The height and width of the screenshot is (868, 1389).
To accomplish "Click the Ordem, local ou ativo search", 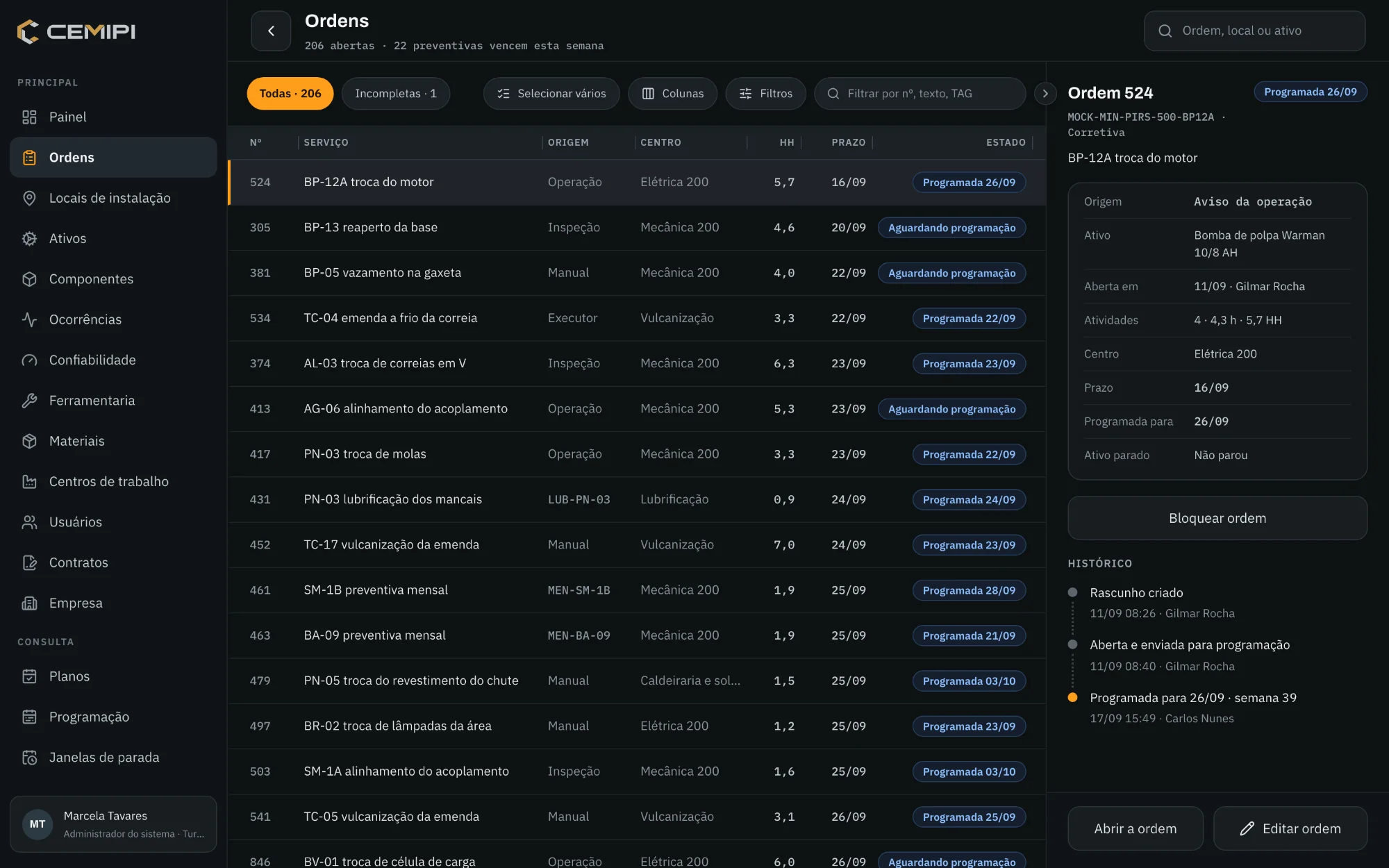I will 1254,31.
